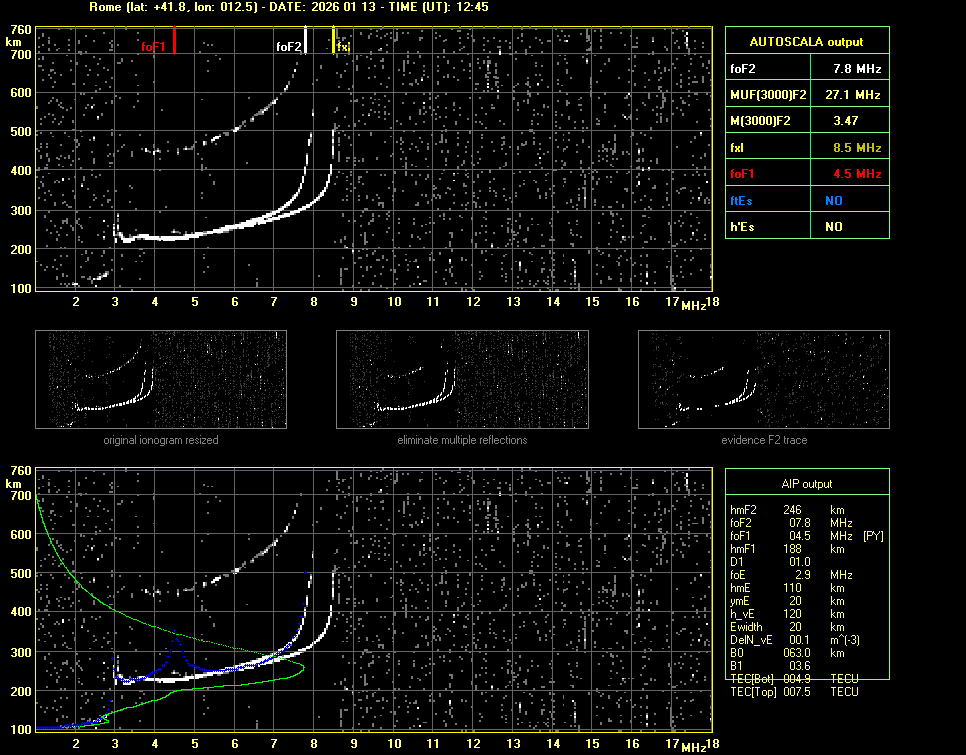Open the eliminate multiple reflections thumbnail
This screenshot has width=966, height=755.
(x=461, y=381)
